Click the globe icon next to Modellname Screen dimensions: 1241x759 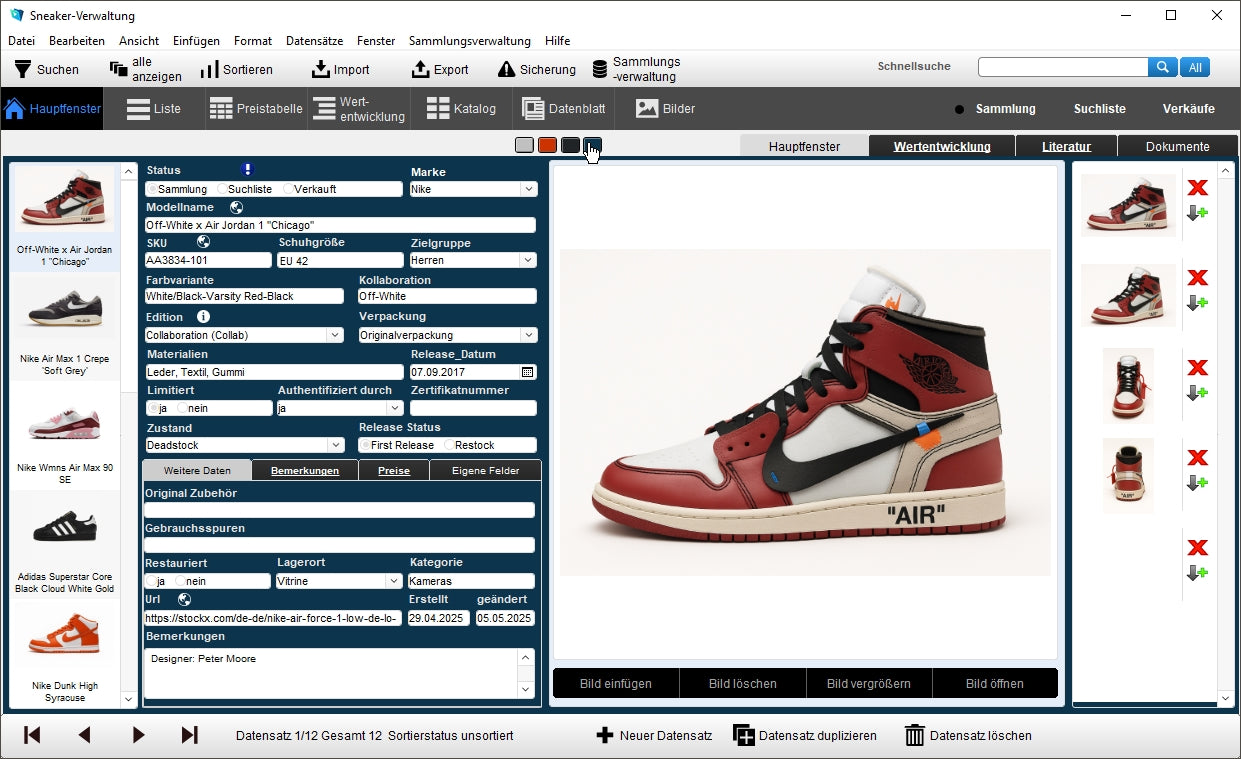point(236,207)
